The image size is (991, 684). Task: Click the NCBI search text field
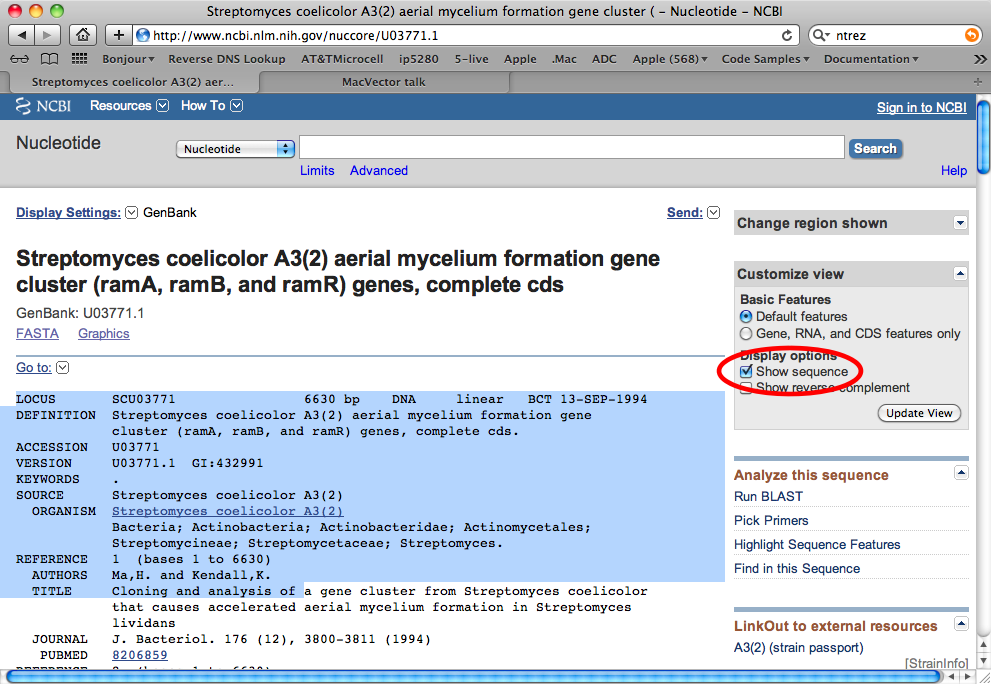(x=571, y=148)
